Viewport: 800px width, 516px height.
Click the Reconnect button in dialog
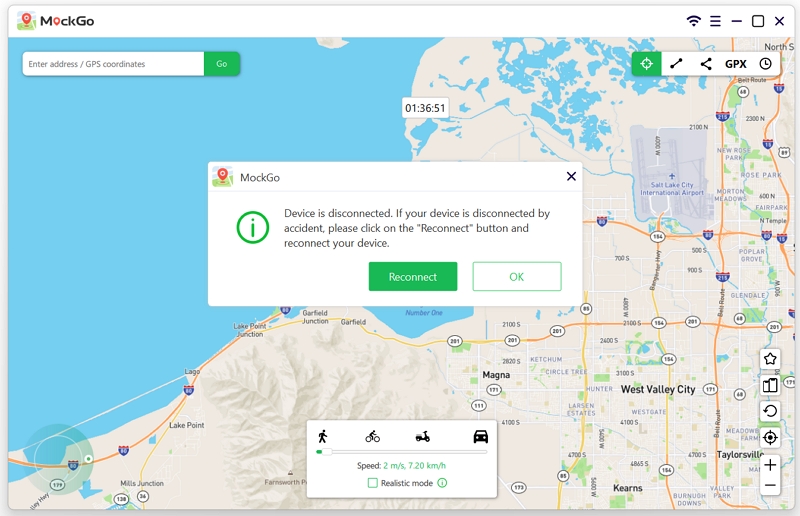[x=413, y=277]
